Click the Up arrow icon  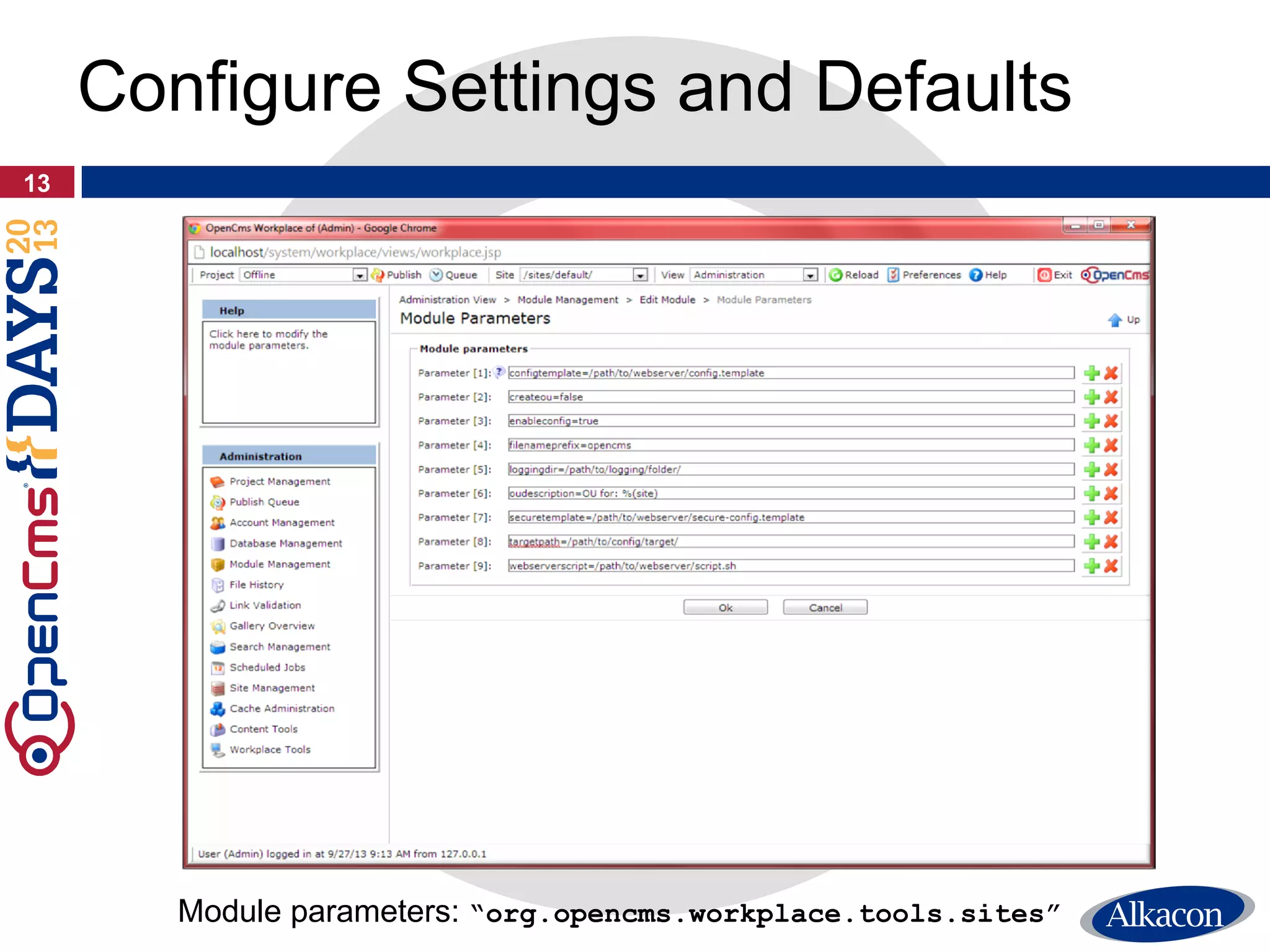pyautogui.click(x=1115, y=320)
